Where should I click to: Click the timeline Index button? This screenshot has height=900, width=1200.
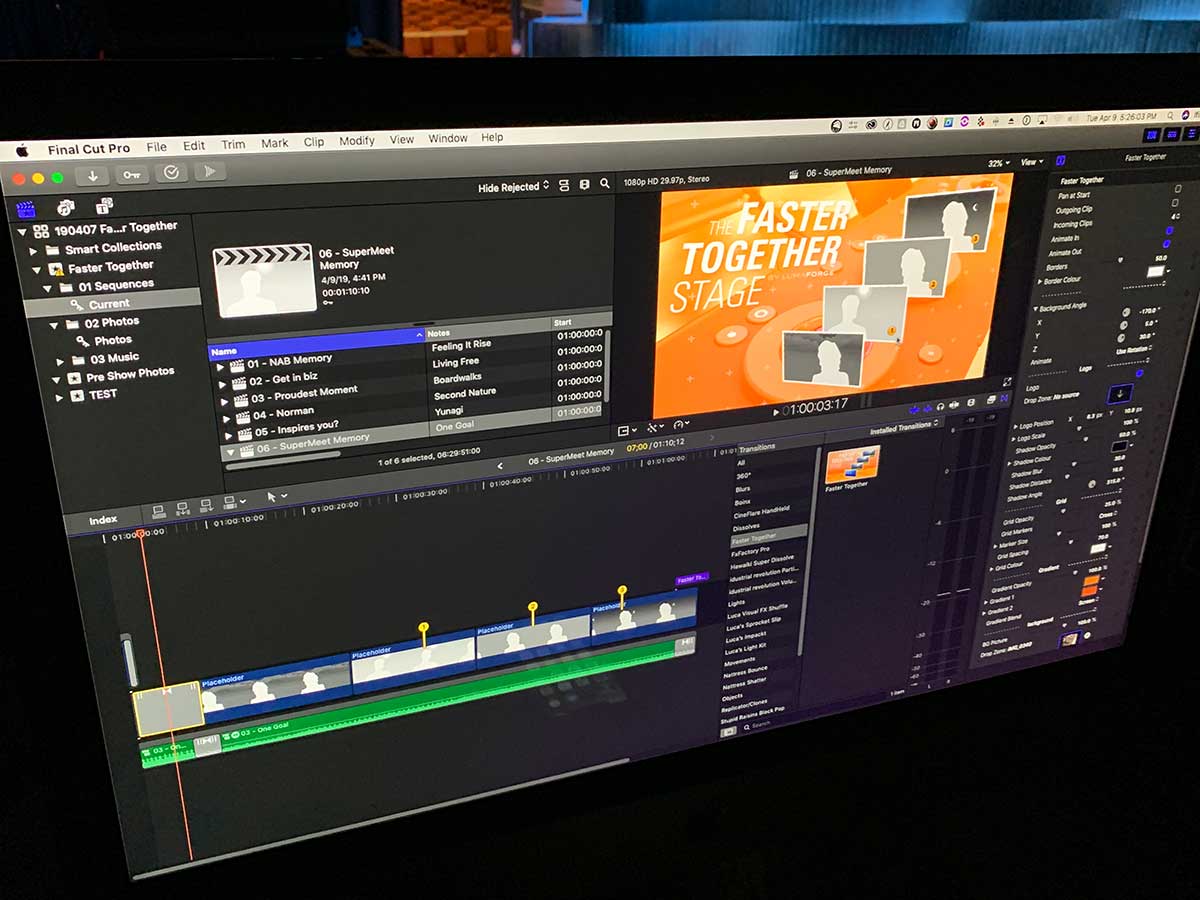coord(103,520)
